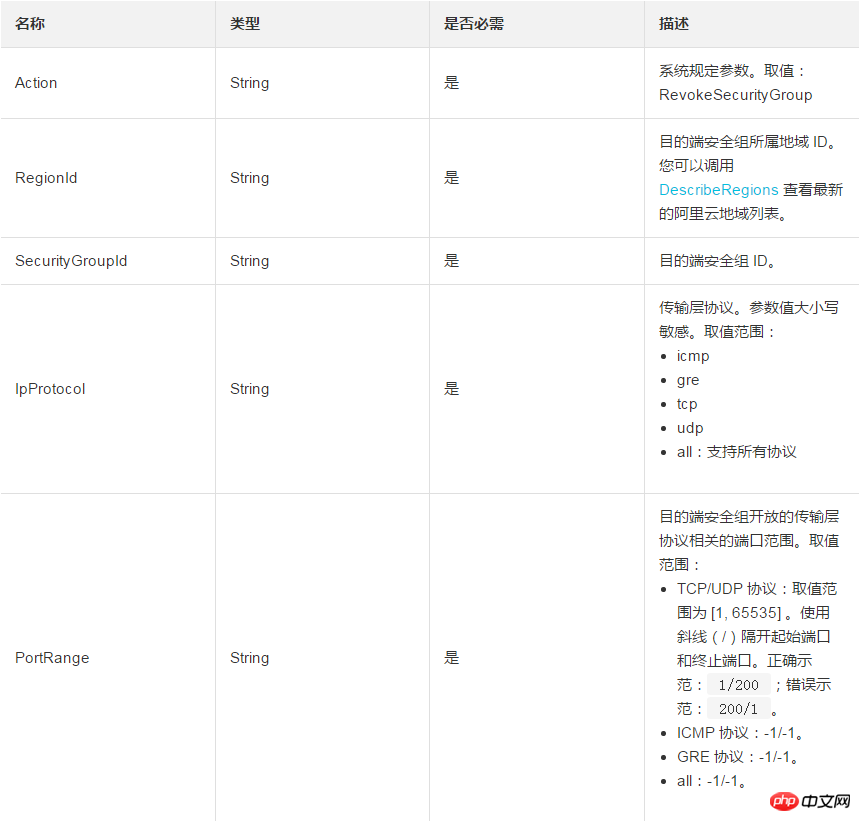
Task: Click the 200/1 code example
Action: [x=739, y=709]
